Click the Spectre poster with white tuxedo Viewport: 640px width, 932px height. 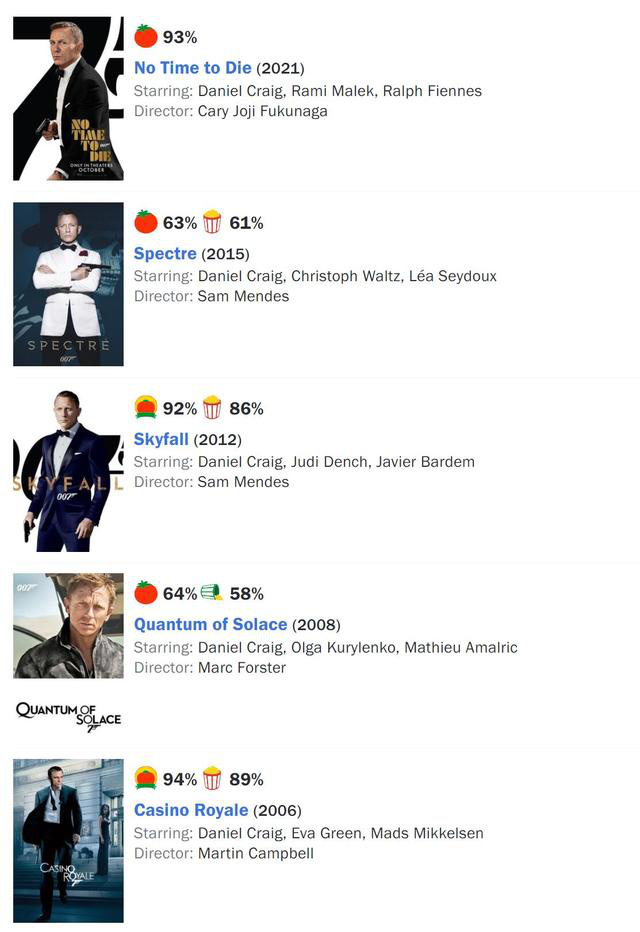pos(68,284)
